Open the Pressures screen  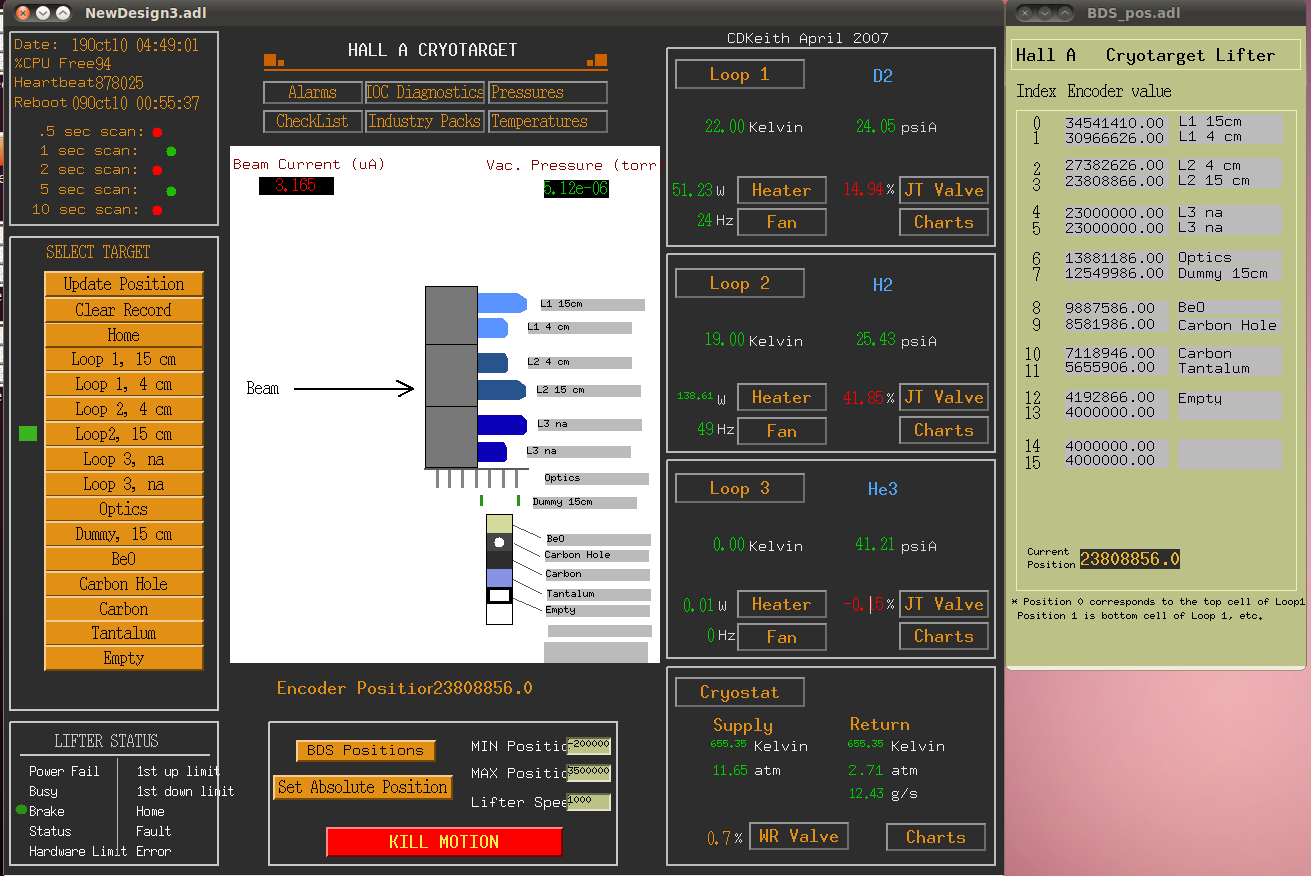(x=548, y=92)
